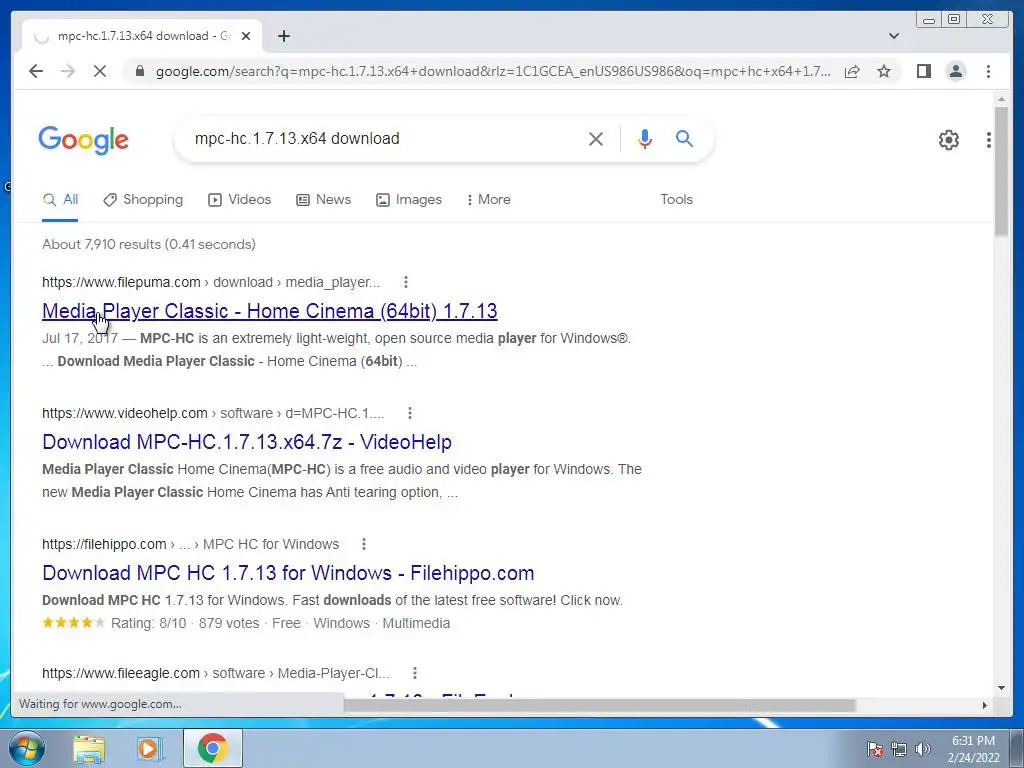Click the Chrome taskbar button
This screenshot has width=1024, height=768.
[x=213, y=748]
